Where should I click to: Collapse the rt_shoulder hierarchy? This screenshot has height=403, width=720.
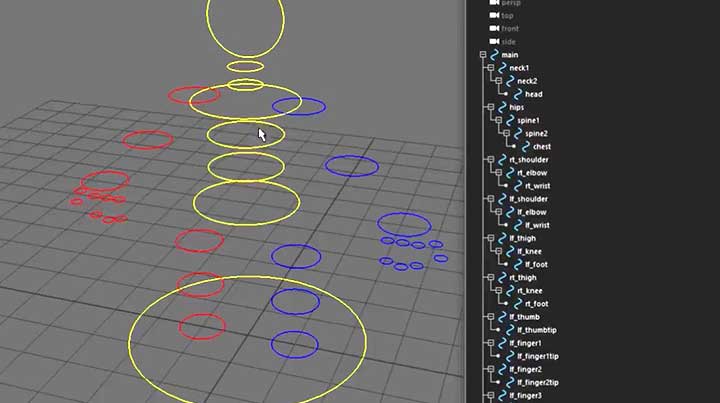[491, 160]
